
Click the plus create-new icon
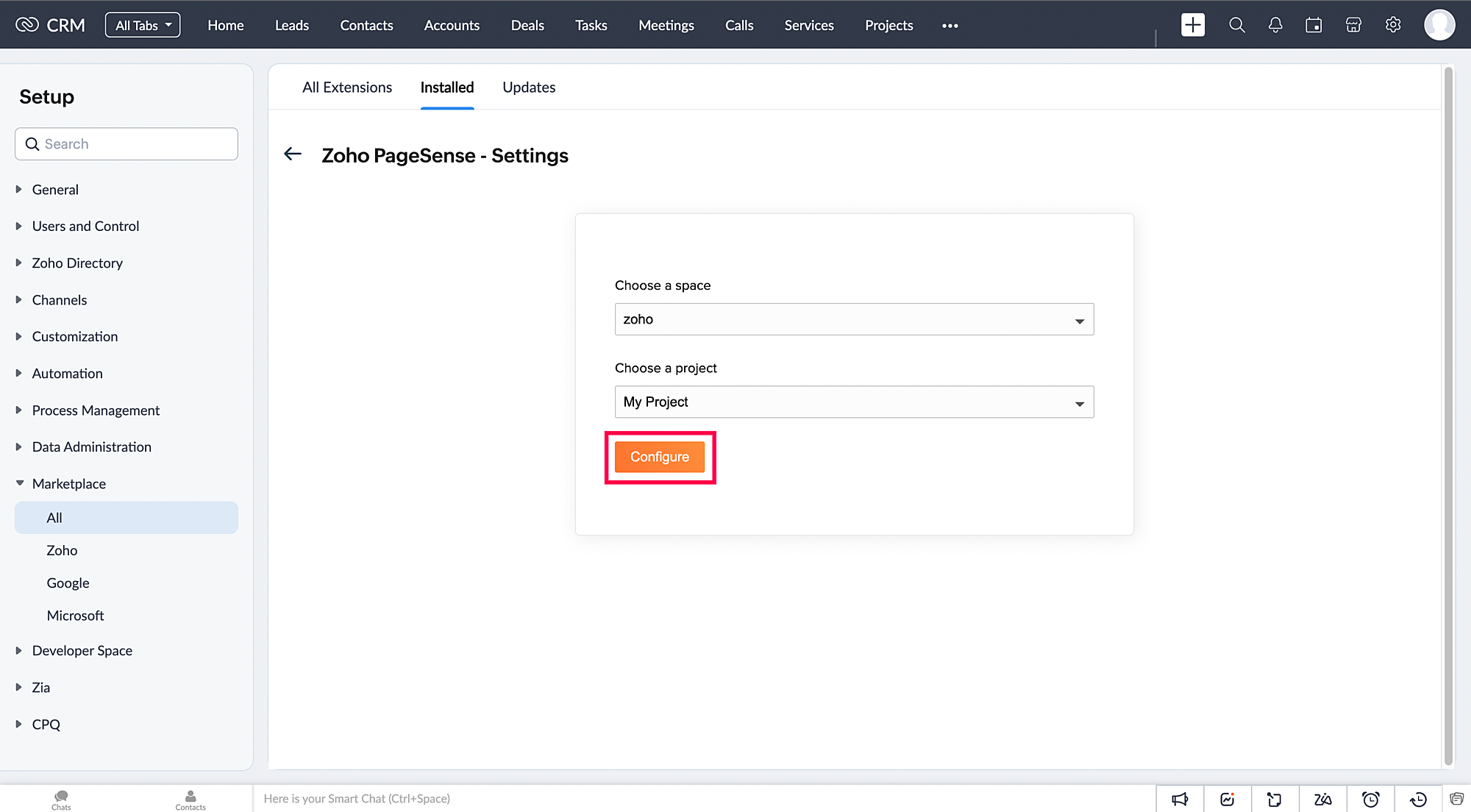coord(1192,25)
